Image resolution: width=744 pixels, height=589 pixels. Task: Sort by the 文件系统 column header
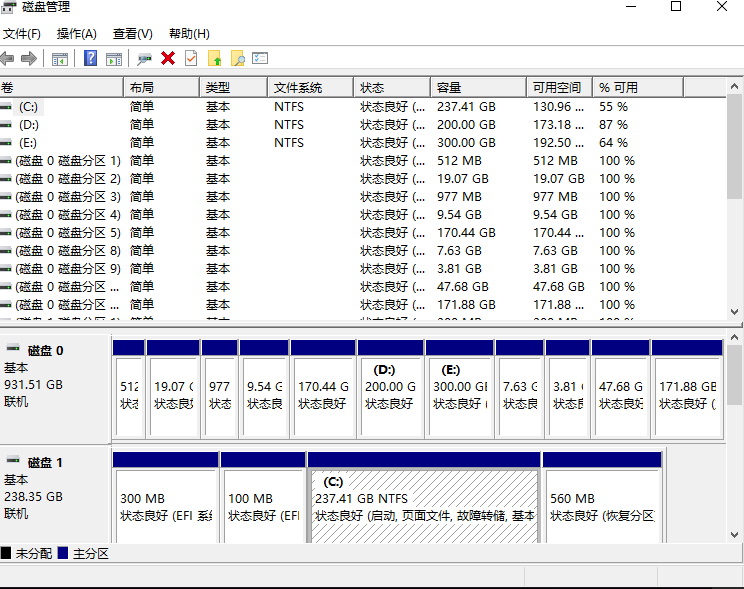click(x=297, y=87)
